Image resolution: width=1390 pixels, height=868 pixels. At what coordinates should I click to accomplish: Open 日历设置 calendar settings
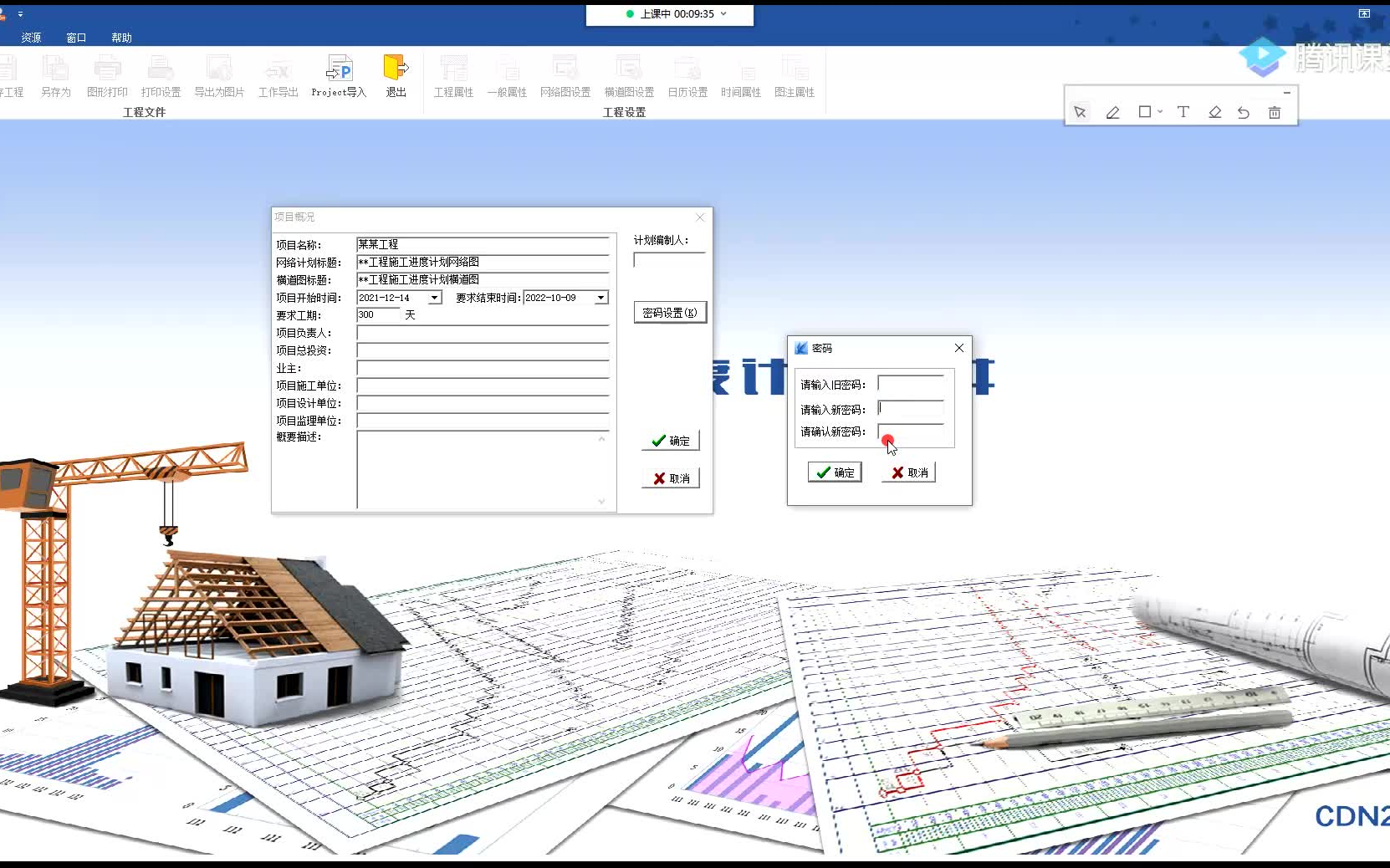click(687, 76)
